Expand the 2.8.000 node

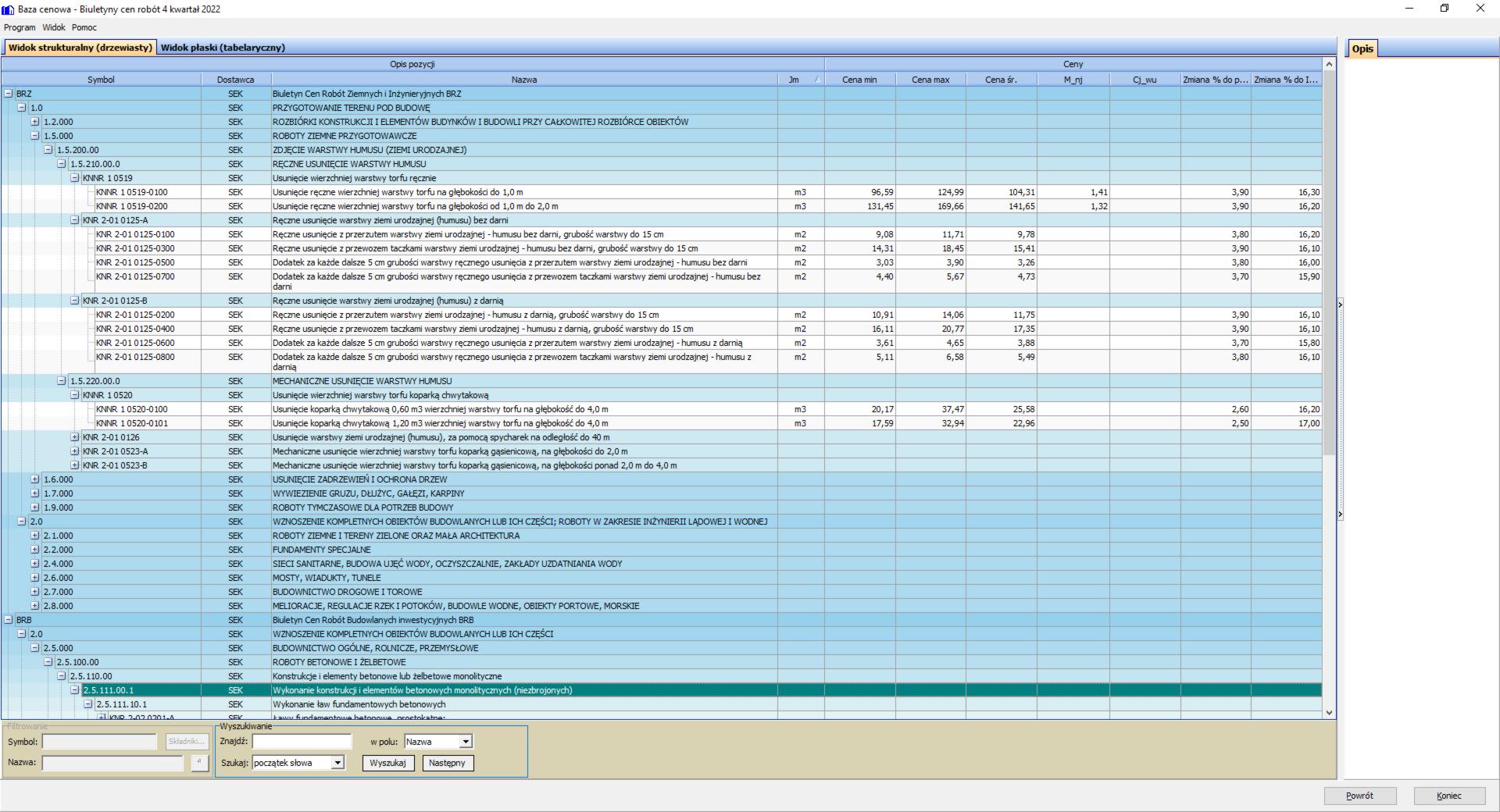tap(35, 606)
